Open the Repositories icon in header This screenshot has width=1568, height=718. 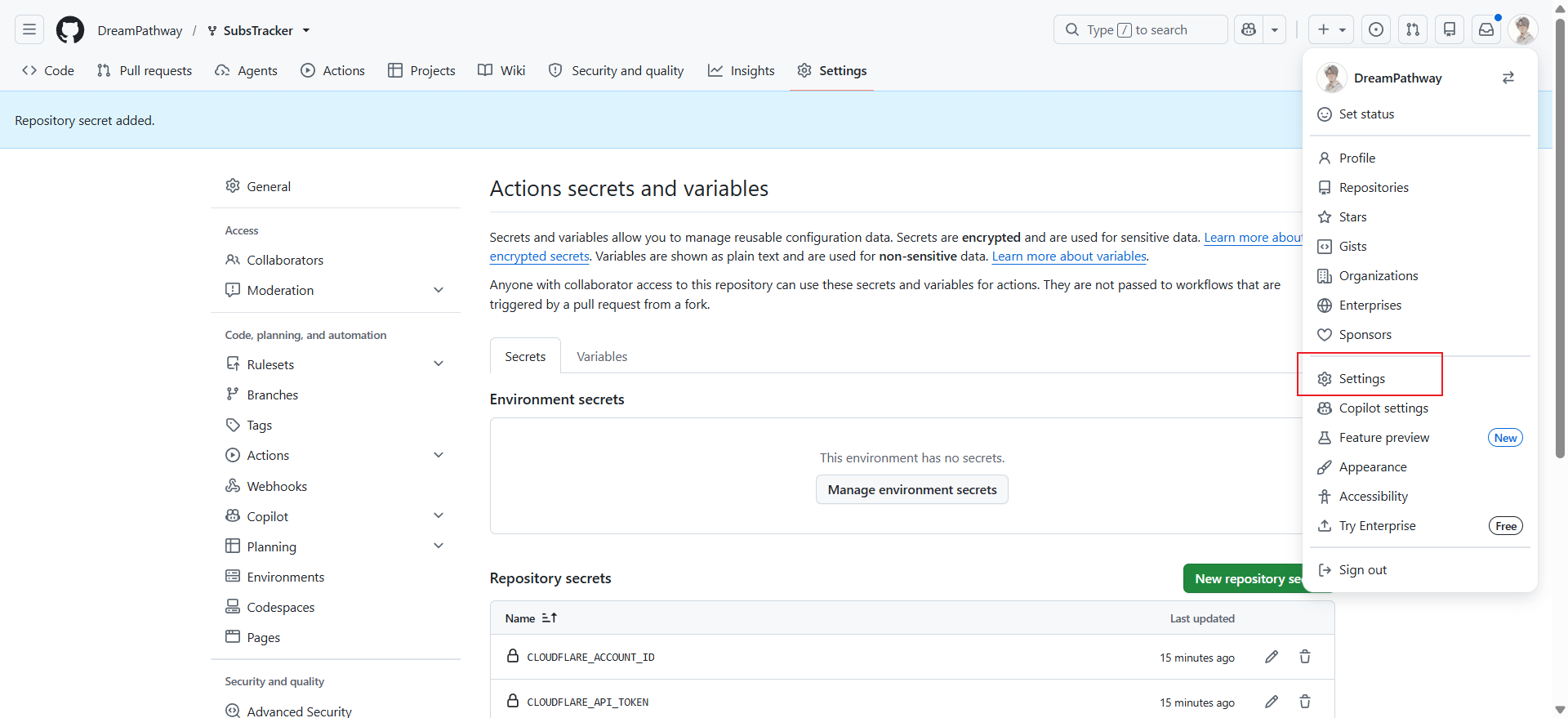tap(1450, 30)
